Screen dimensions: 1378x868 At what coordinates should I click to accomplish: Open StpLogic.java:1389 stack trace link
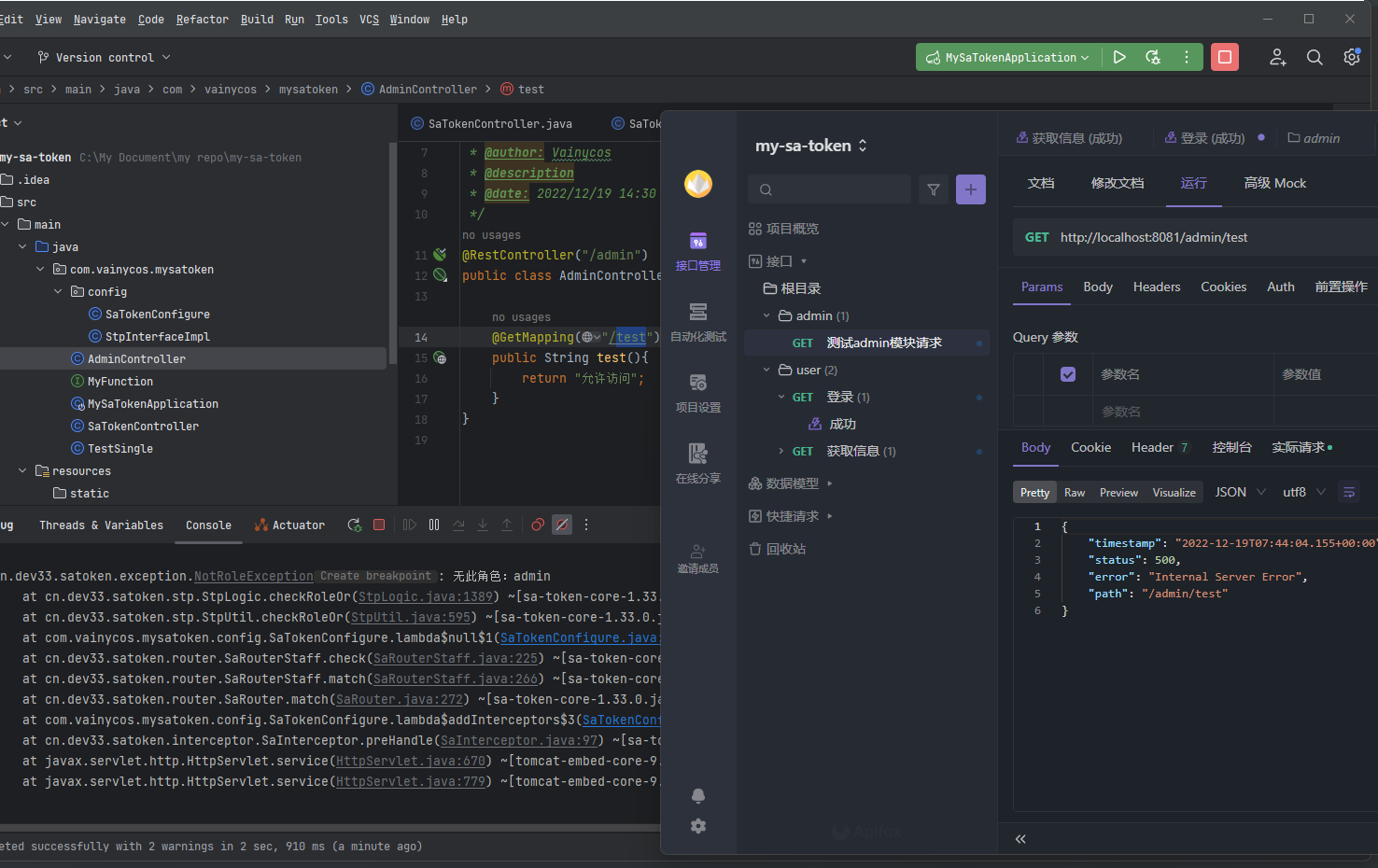tap(426, 596)
